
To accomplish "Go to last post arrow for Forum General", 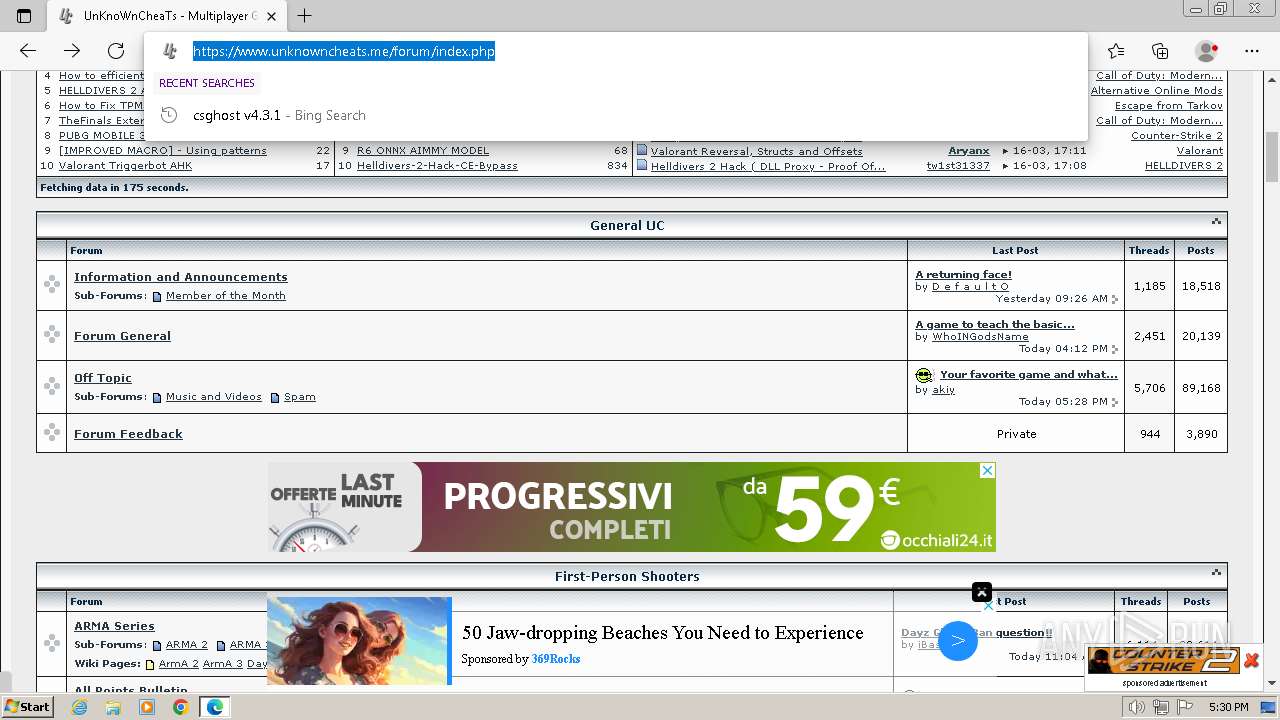I will click(x=1115, y=349).
